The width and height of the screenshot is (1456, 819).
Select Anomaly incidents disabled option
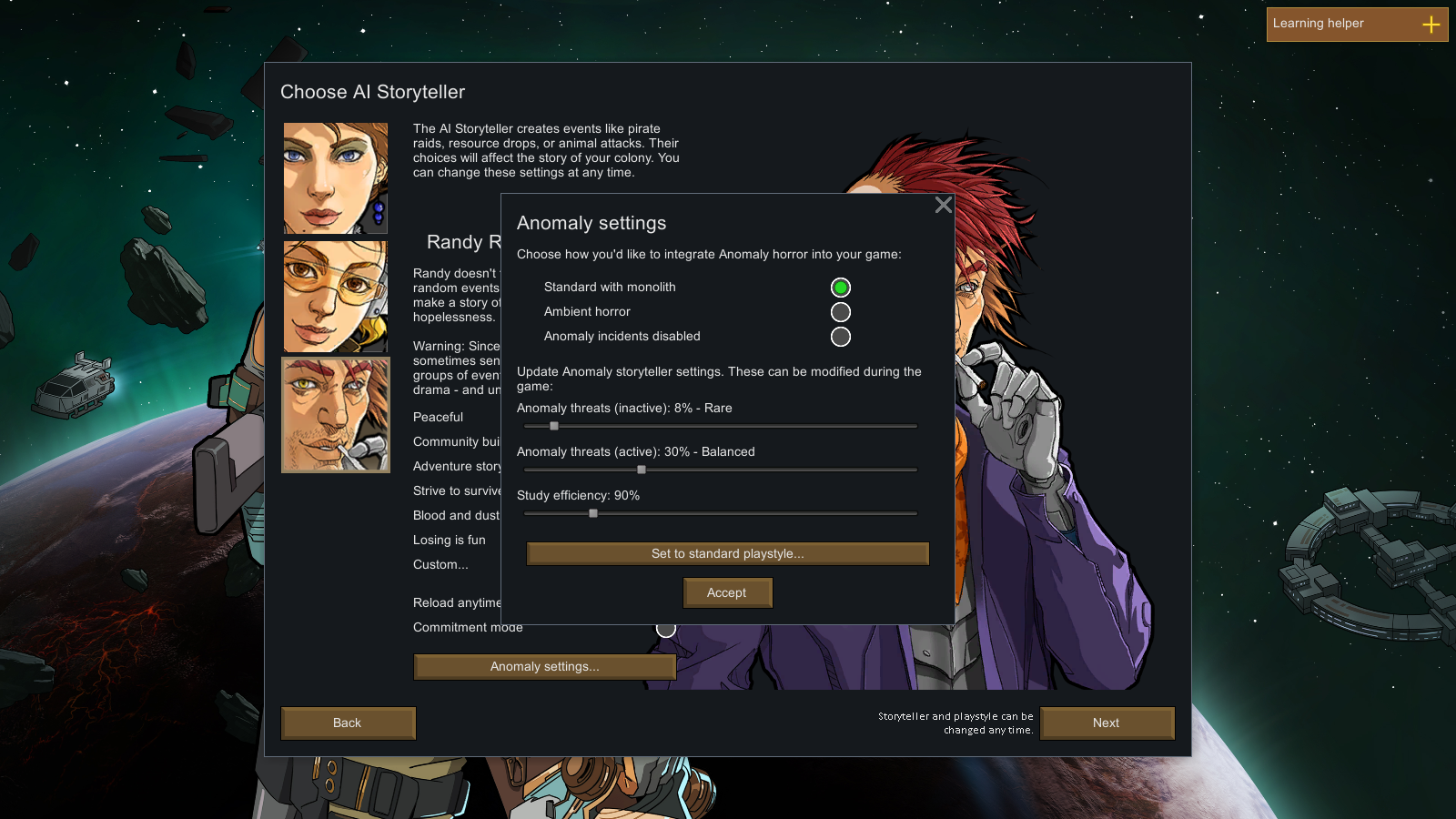(841, 337)
